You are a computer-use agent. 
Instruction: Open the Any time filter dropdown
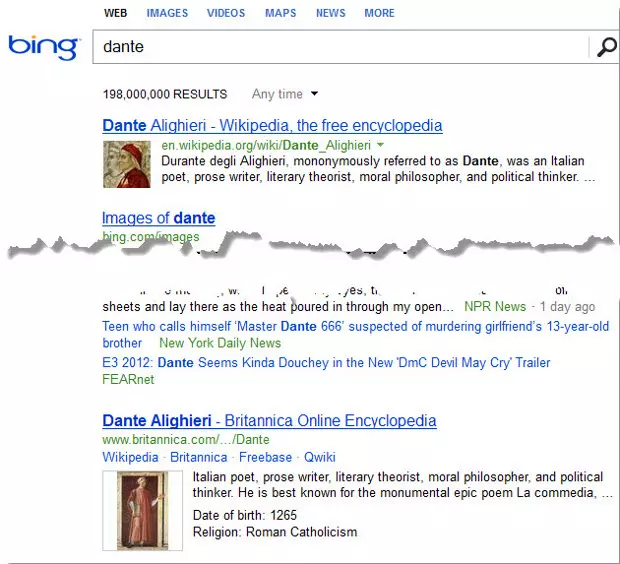click(285, 94)
